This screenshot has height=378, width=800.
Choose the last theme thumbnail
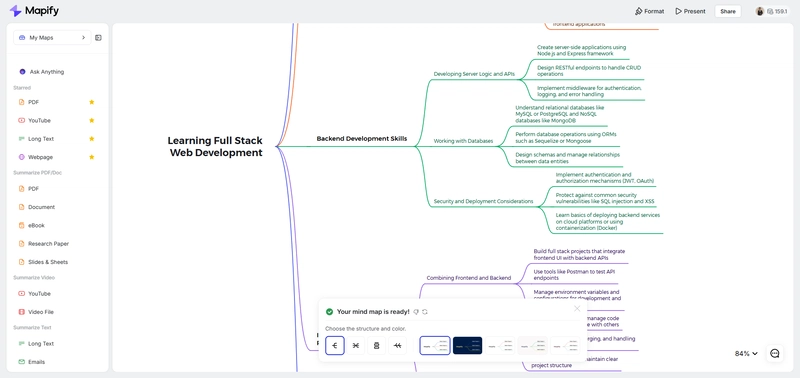[565, 346]
